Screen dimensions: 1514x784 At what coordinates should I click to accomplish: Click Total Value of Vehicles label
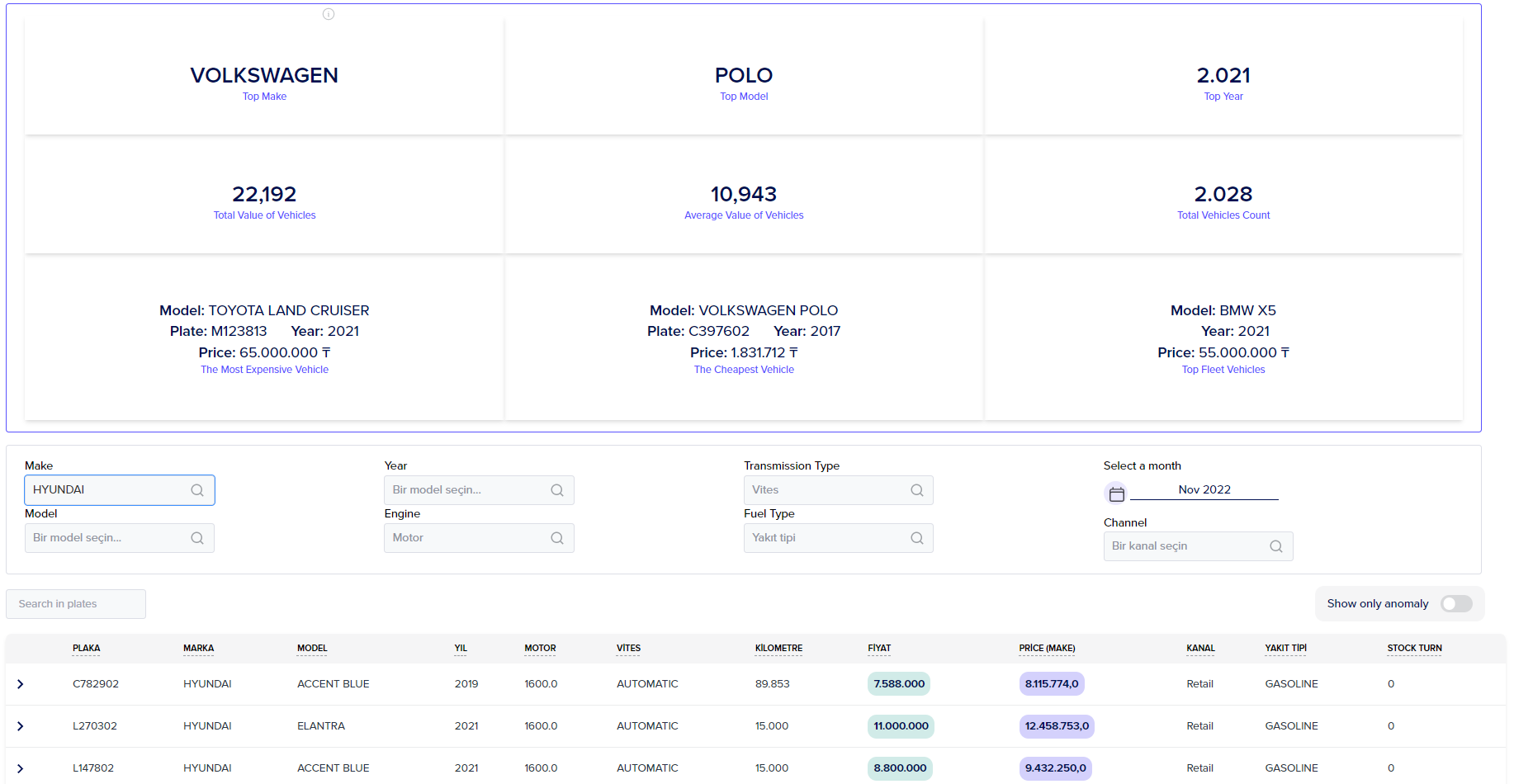(x=264, y=215)
